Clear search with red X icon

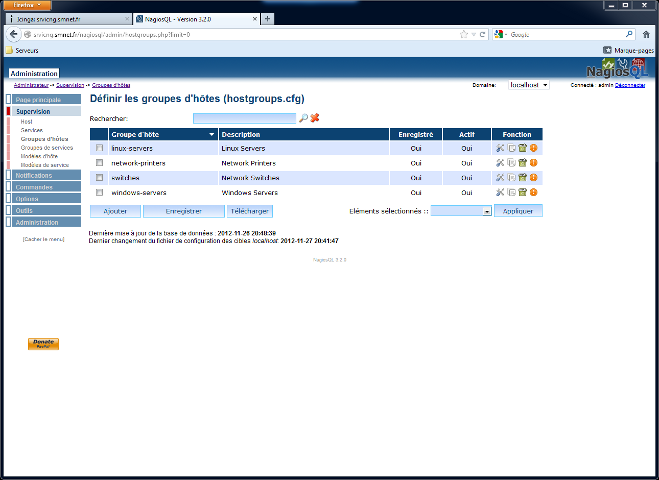click(315, 118)
